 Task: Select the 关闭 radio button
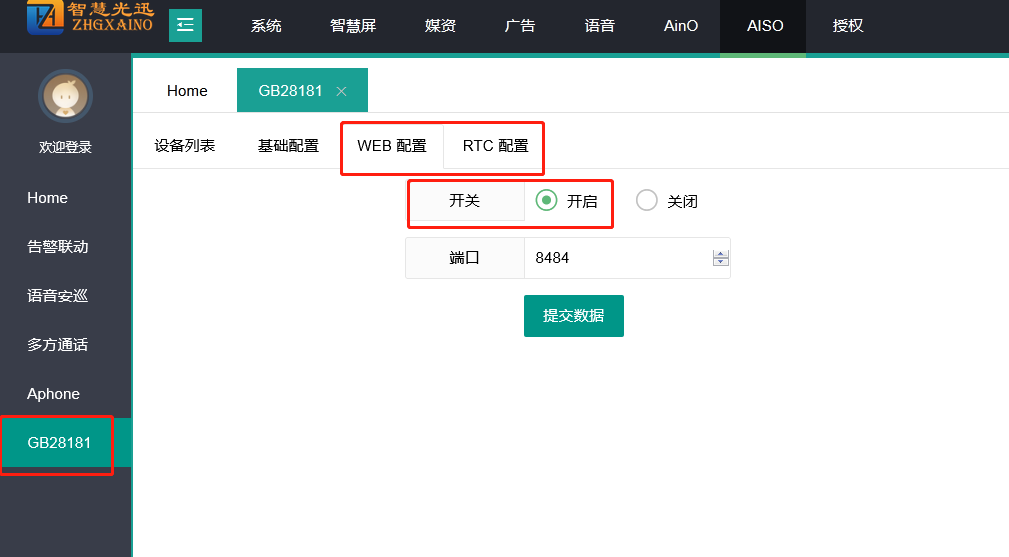pyautogui.click(x=647, y=201)
